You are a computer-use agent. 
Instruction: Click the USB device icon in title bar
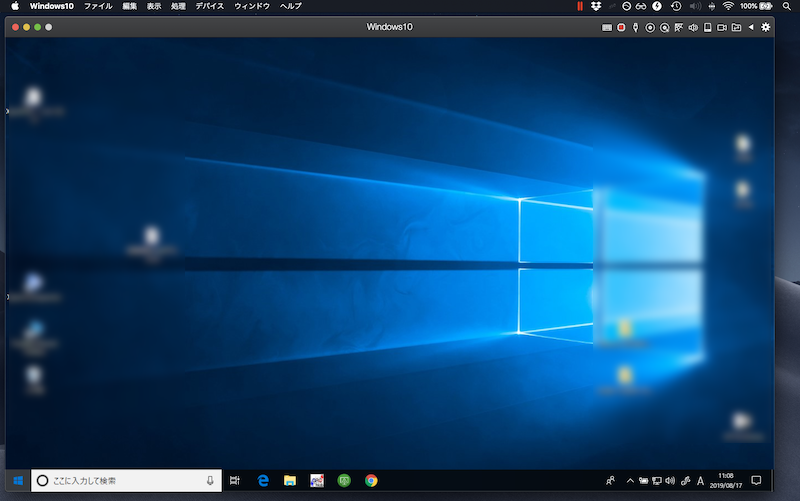pos(635,27)
